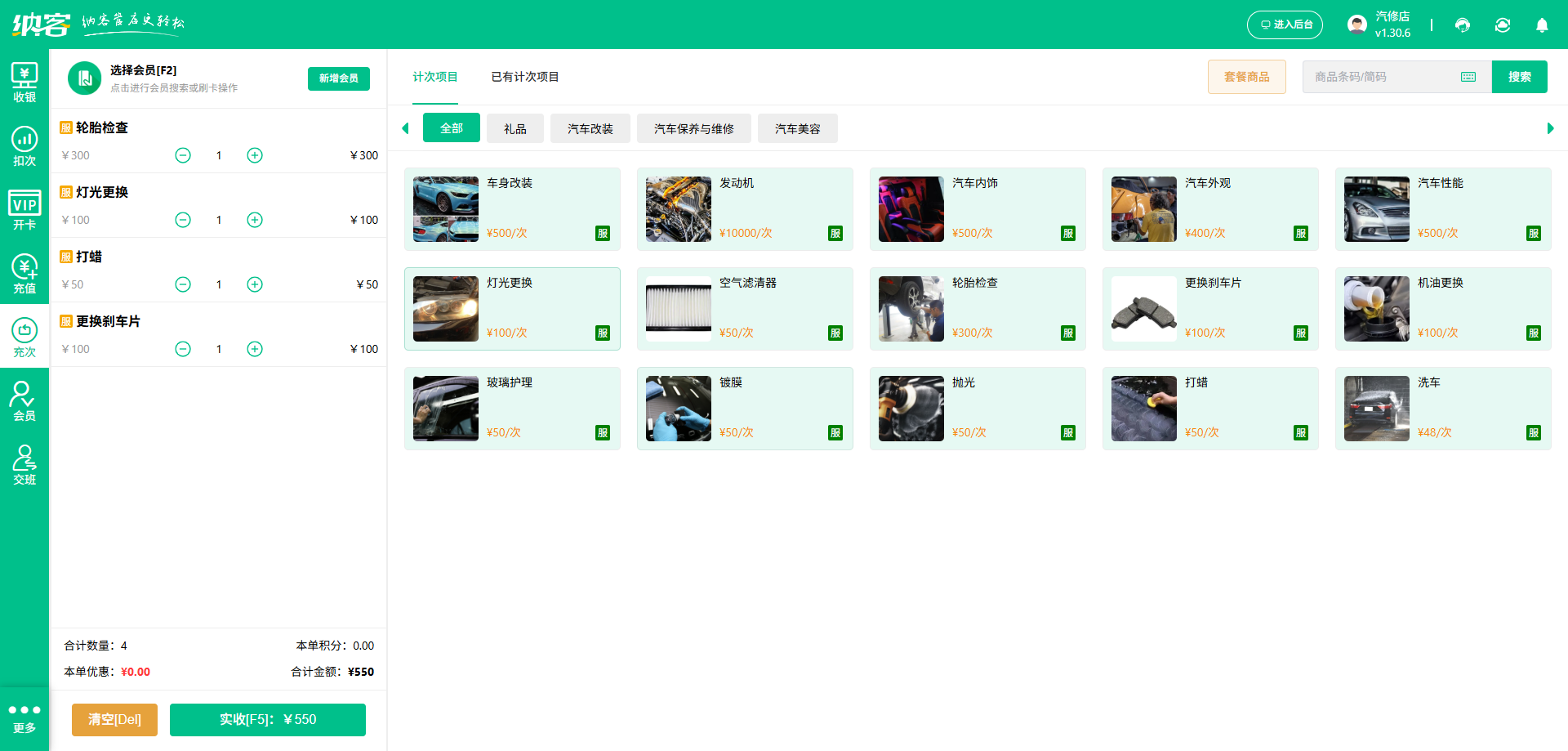Open the 收银 cashier sidebar icon
1568x751 pixels.
click(x=24, y=83)
